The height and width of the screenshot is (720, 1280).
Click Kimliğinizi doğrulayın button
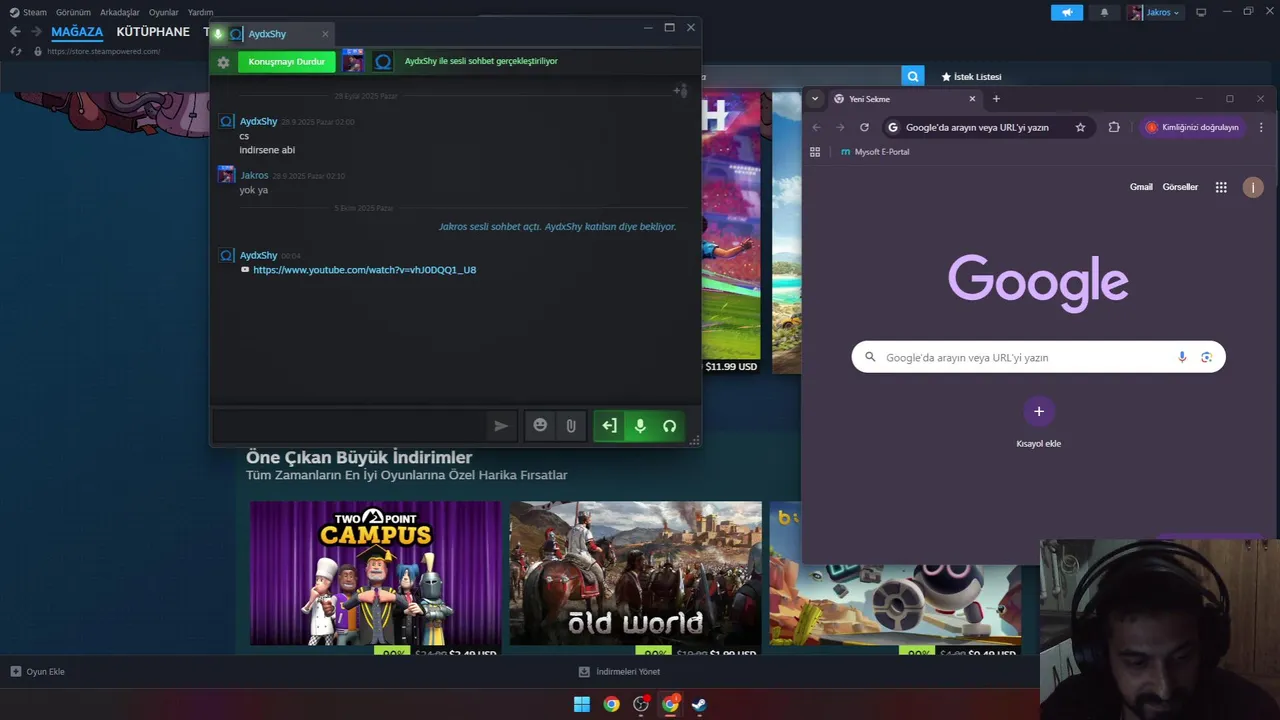tap(1192, 127)
